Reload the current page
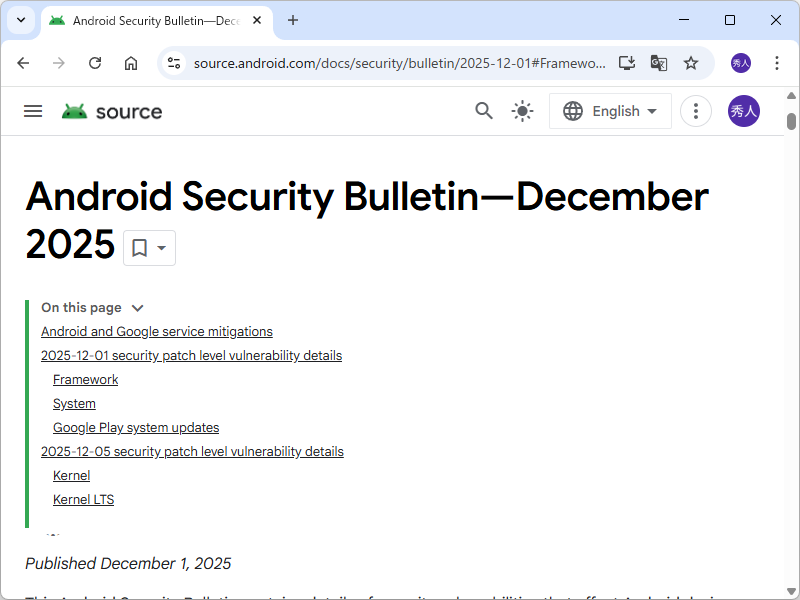This screenshot has width=800, height=600. (x=95, y=62)
